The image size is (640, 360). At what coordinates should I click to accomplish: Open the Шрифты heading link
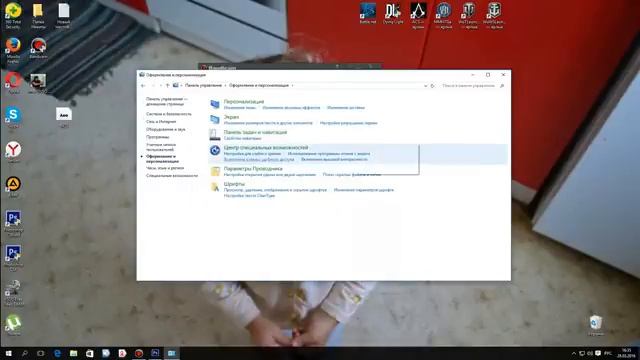(x=234, y=184)
